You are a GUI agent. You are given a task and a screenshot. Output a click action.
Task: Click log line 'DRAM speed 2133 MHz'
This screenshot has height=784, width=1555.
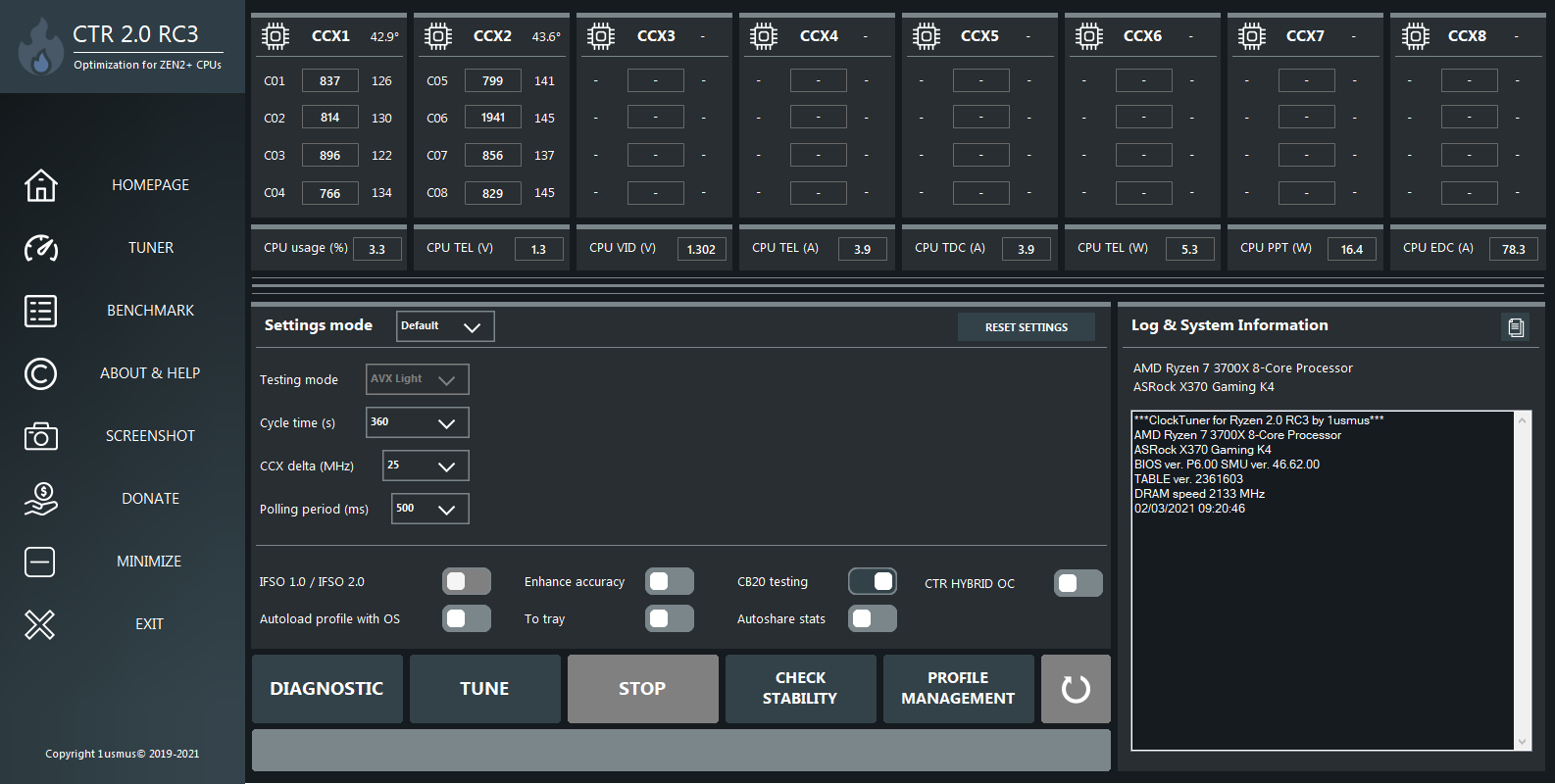(x=1199, y=494)
